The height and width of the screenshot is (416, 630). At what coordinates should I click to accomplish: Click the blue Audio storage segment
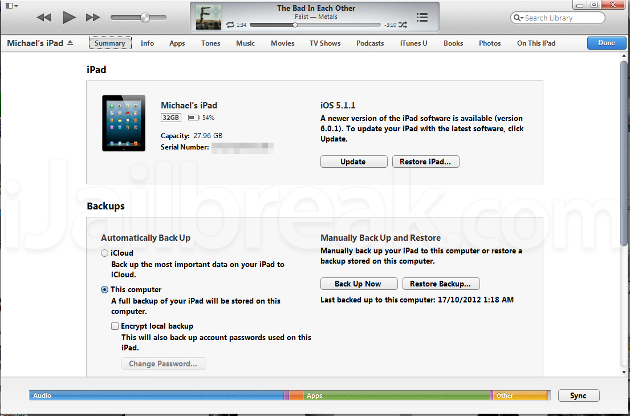tap(156, 396)
